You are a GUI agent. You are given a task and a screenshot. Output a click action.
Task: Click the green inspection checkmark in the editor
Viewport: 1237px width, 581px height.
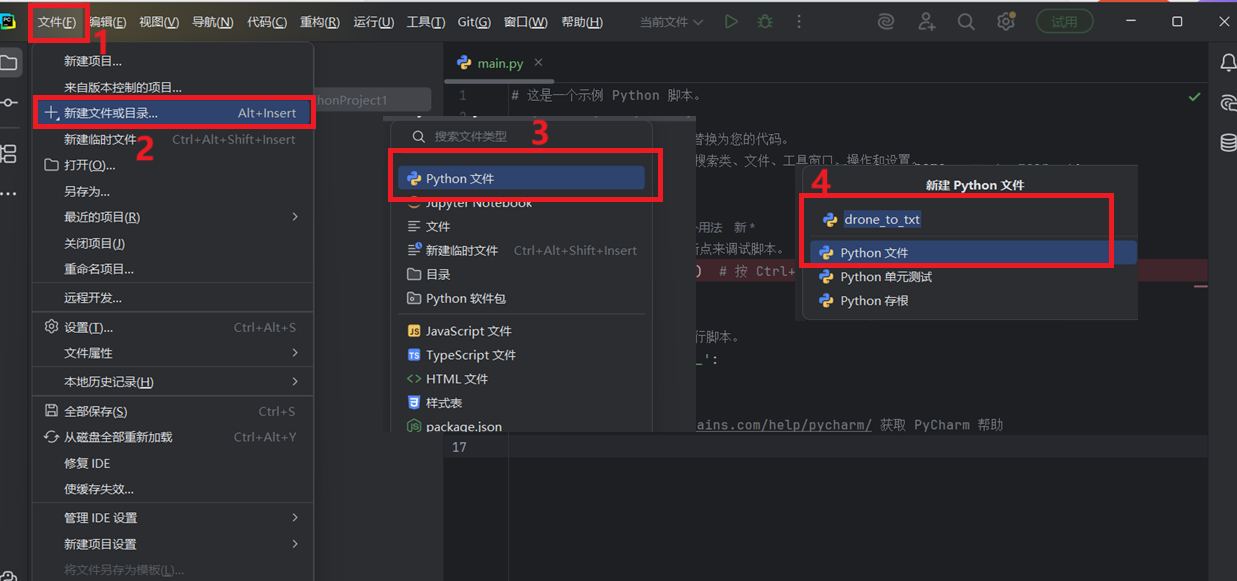click(x=1194, y=97)
